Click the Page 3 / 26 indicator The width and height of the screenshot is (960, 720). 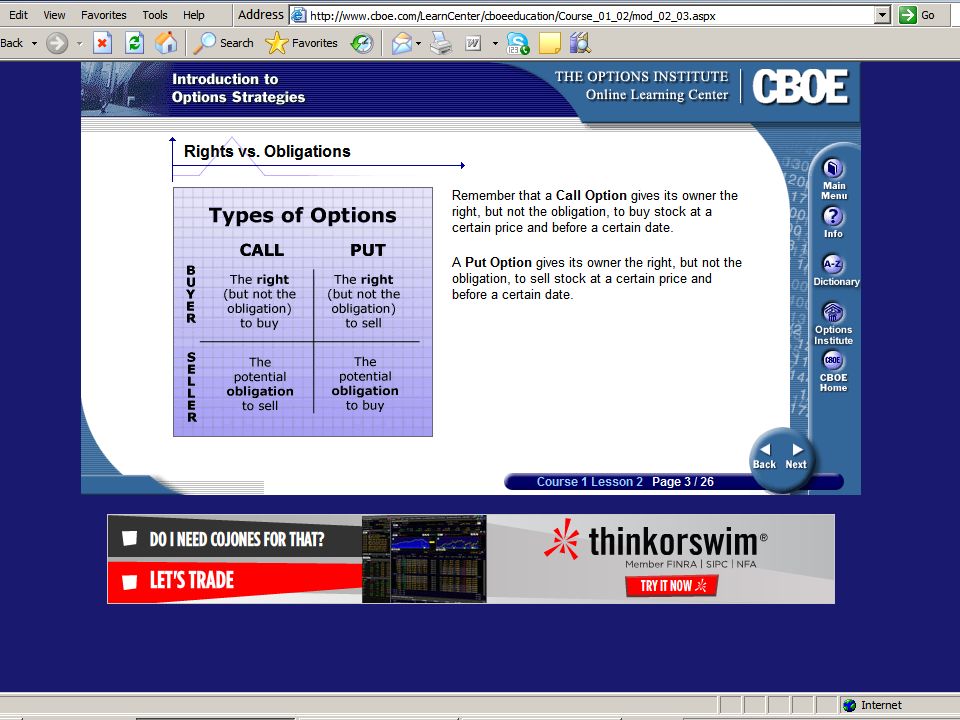click(x=683, y=482)
